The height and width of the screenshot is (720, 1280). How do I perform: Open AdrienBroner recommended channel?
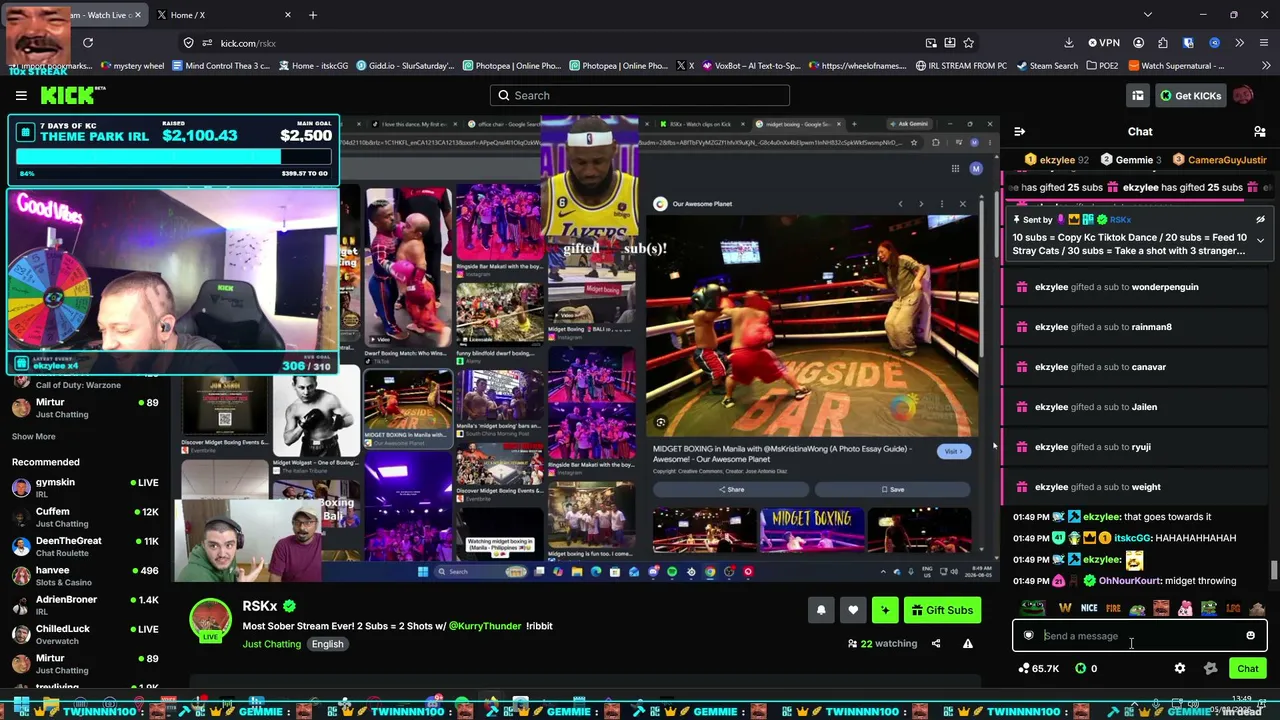tap(85, 605)
